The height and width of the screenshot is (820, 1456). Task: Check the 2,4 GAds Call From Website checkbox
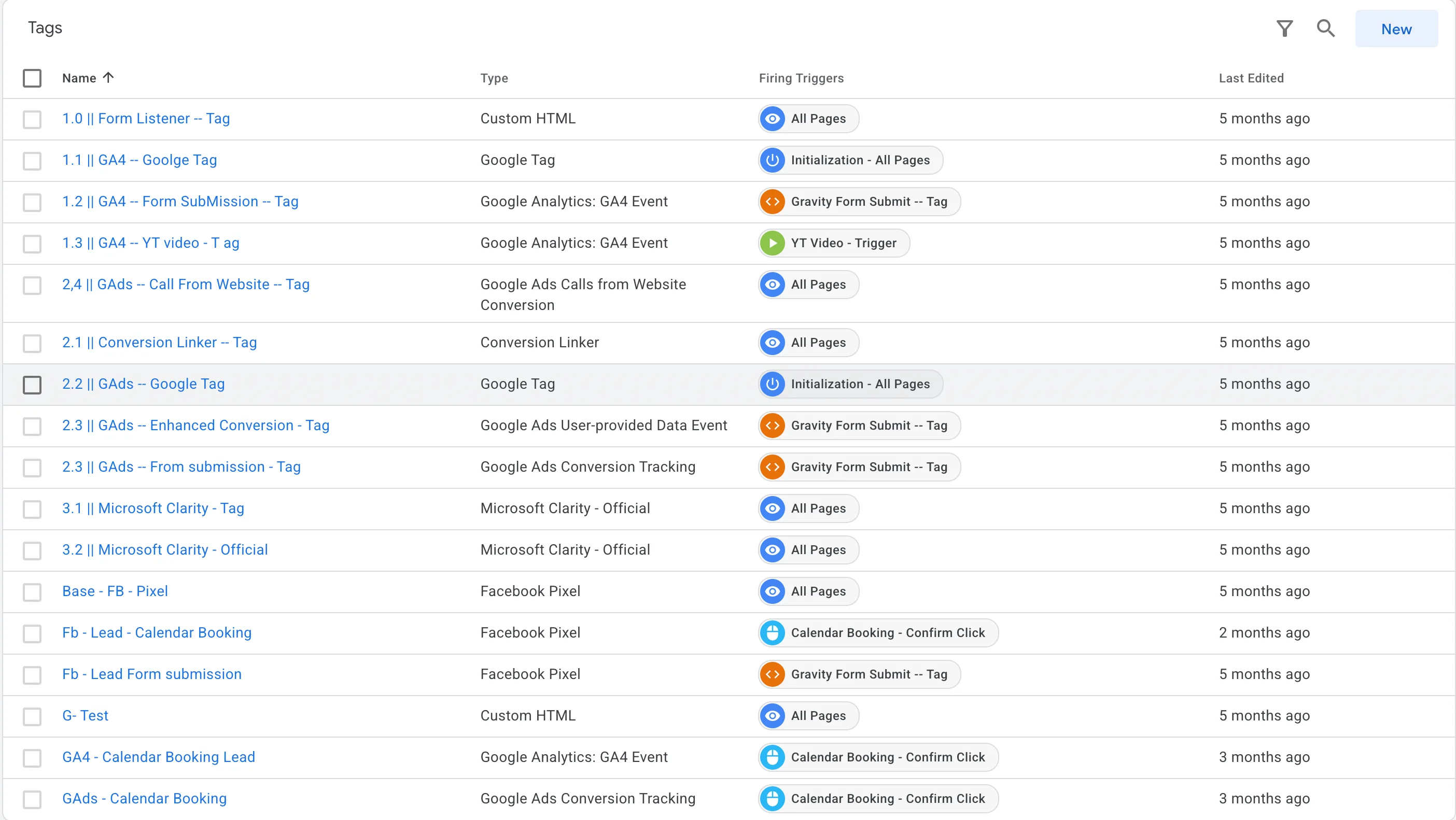32,285
